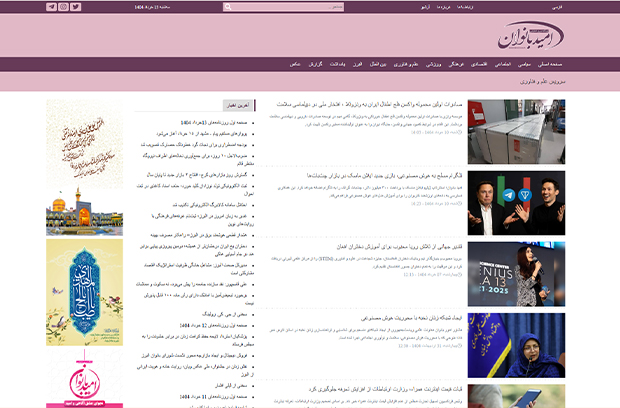Click the Omid Banovan site logo
Screen dimensions: 620x408
tap(538, 36)
